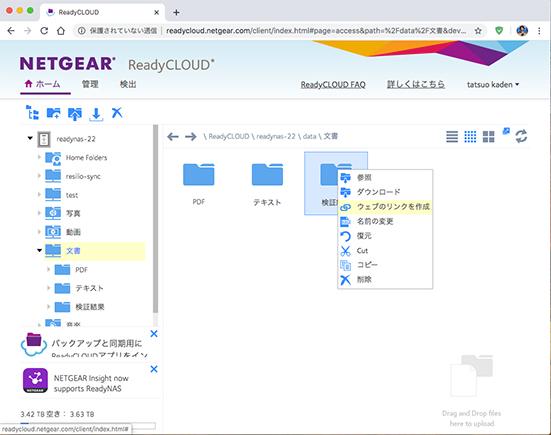Switch to large grid view layout

pos(488,136)
